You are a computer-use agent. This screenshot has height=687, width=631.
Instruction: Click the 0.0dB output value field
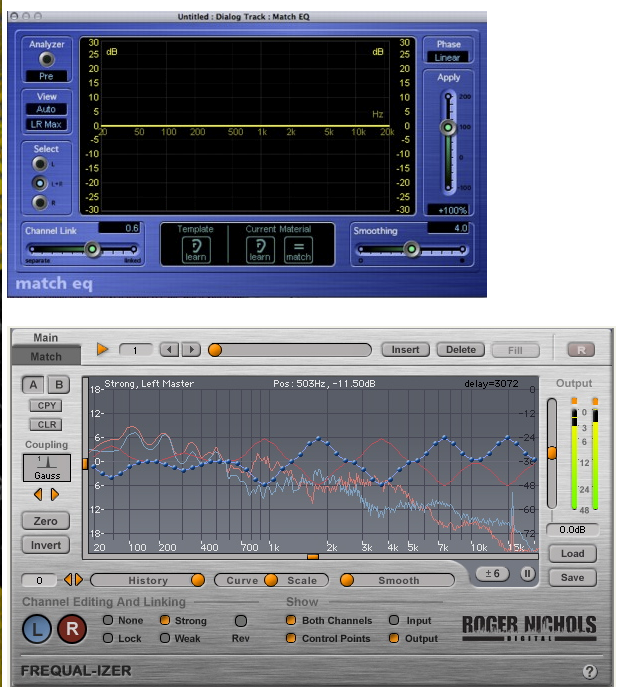[x=572, y=530]
